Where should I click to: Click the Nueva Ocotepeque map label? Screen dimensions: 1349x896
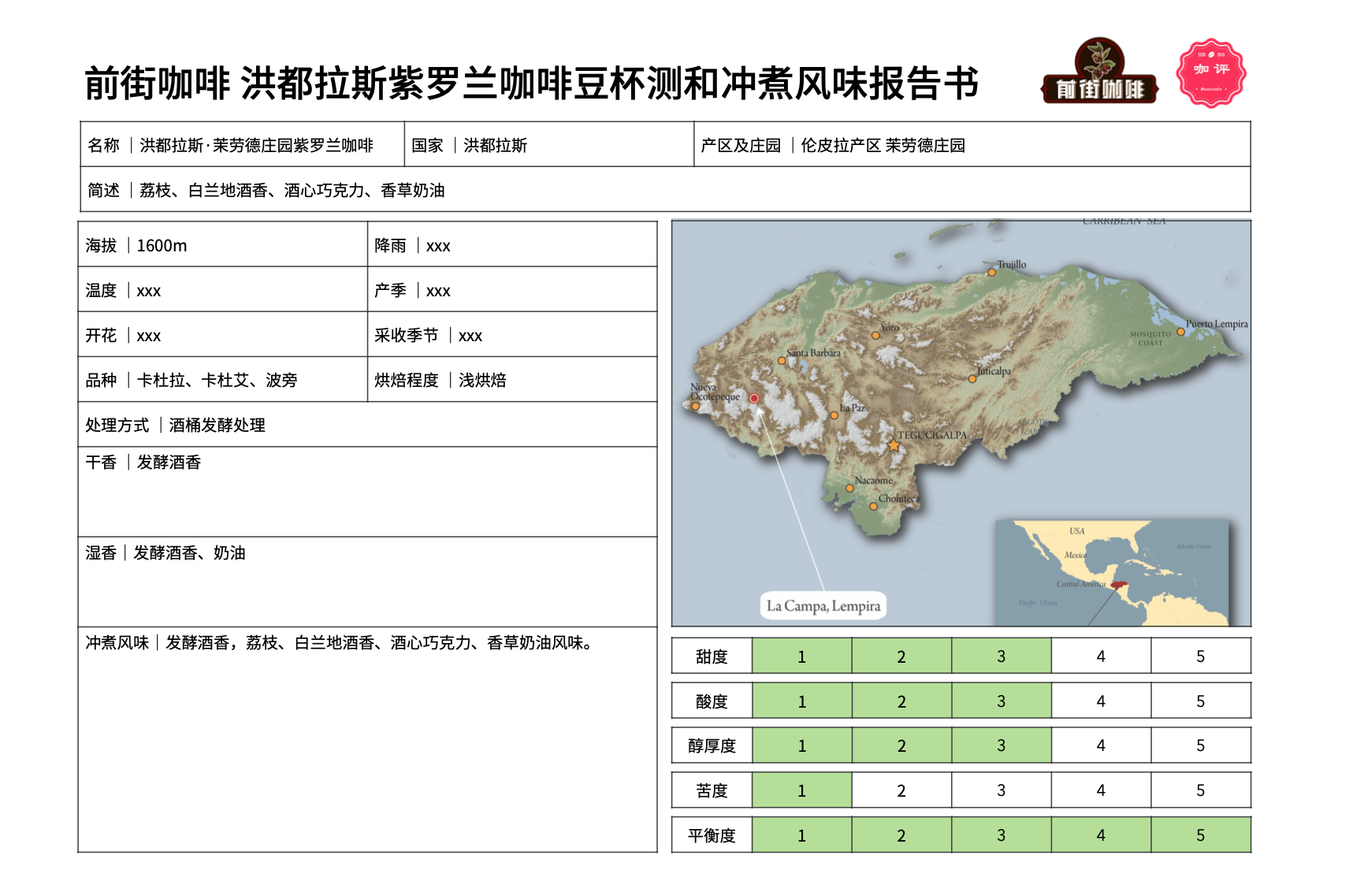(x=715, y=392)
